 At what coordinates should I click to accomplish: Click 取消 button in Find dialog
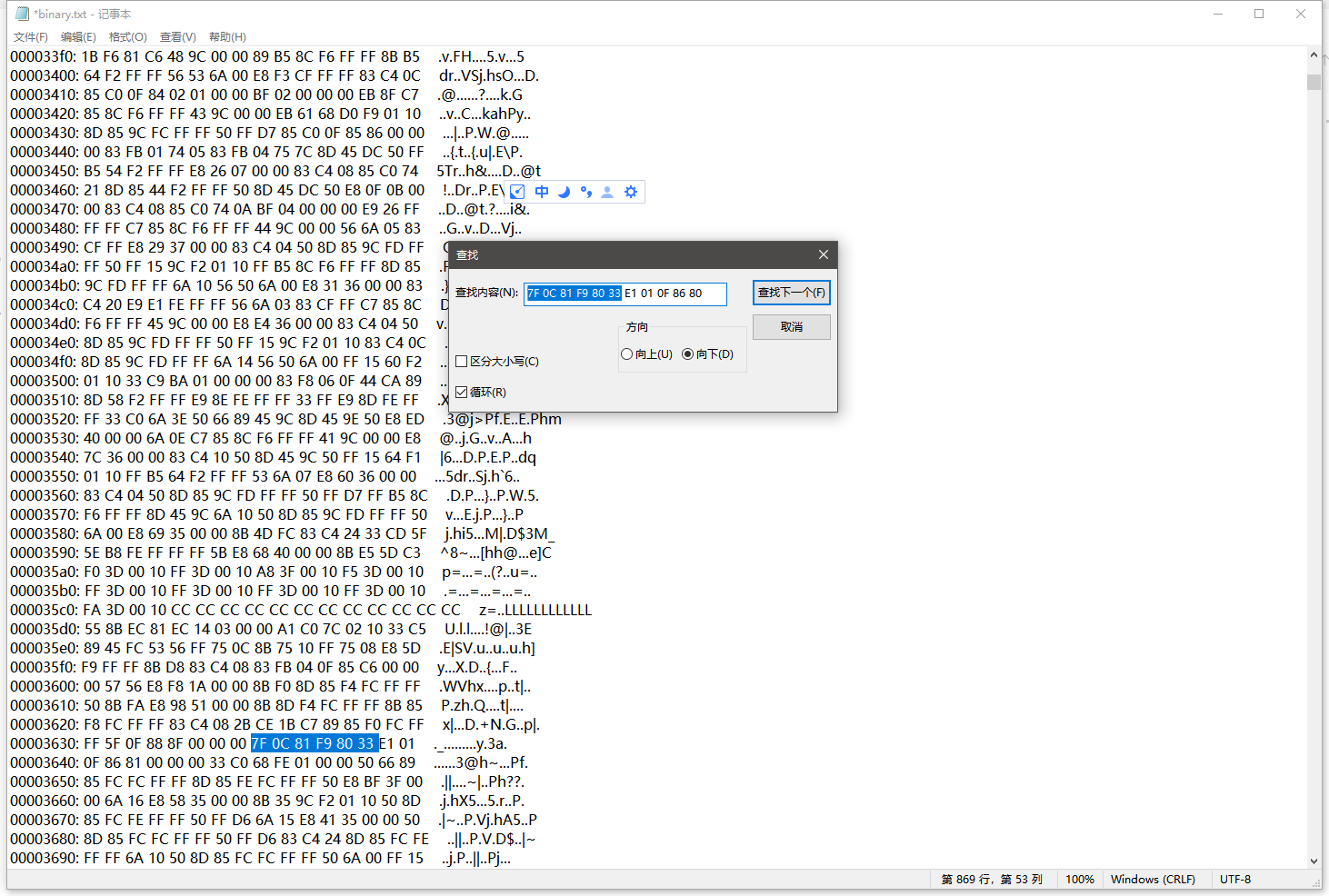(791, 326)
